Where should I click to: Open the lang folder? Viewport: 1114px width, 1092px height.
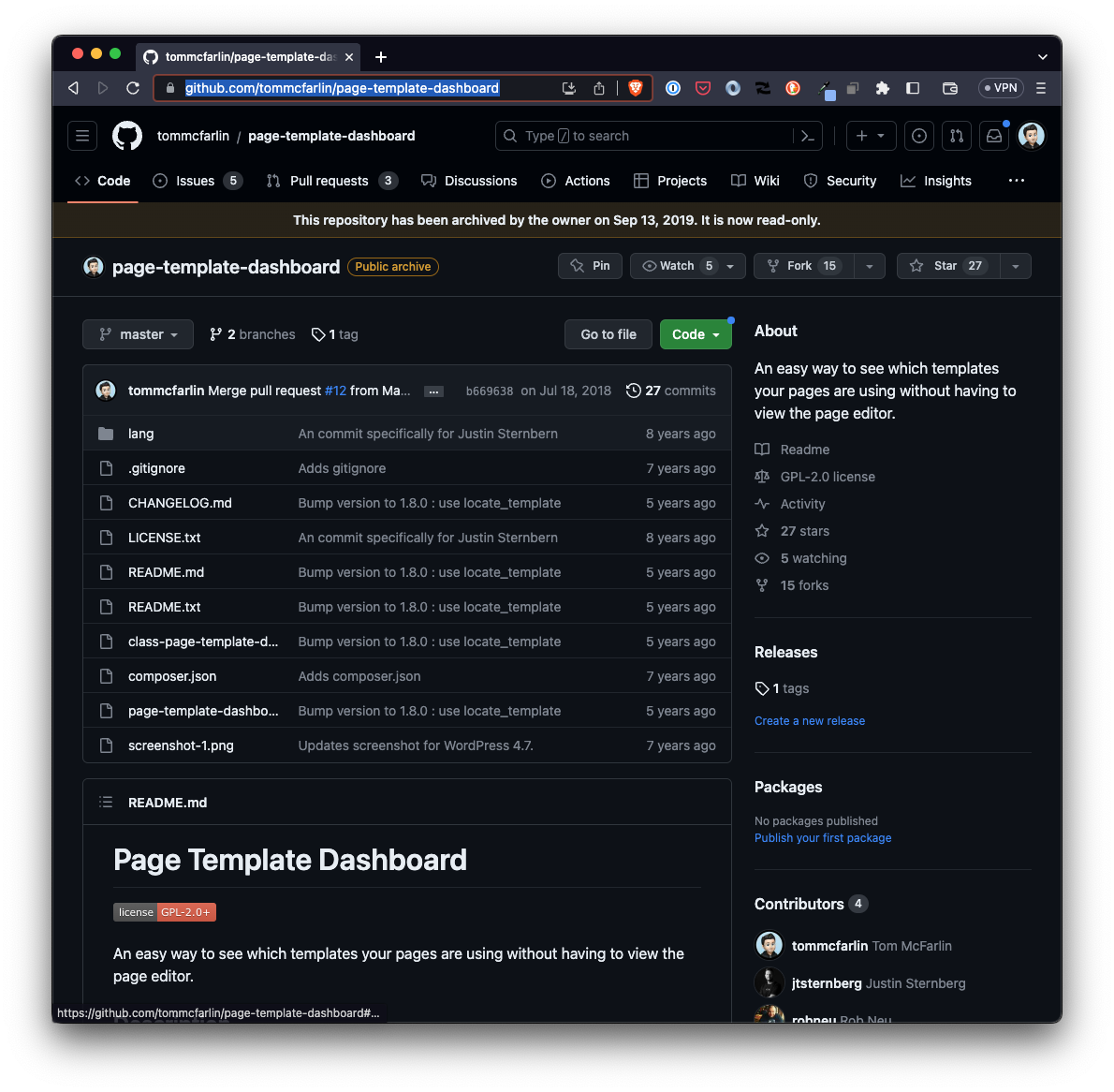[x=140, y=434]
